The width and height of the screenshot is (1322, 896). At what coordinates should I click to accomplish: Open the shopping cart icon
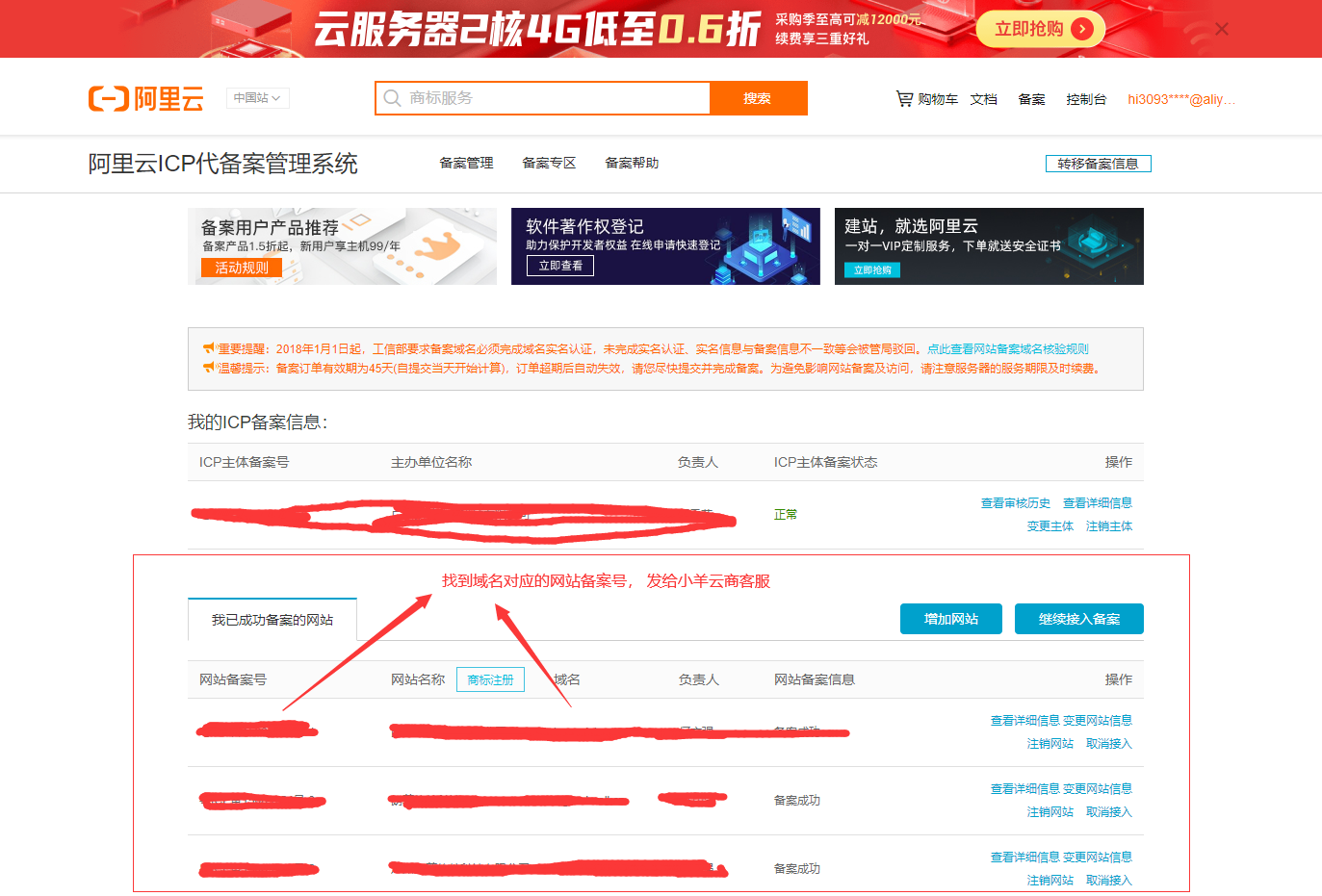904,98
